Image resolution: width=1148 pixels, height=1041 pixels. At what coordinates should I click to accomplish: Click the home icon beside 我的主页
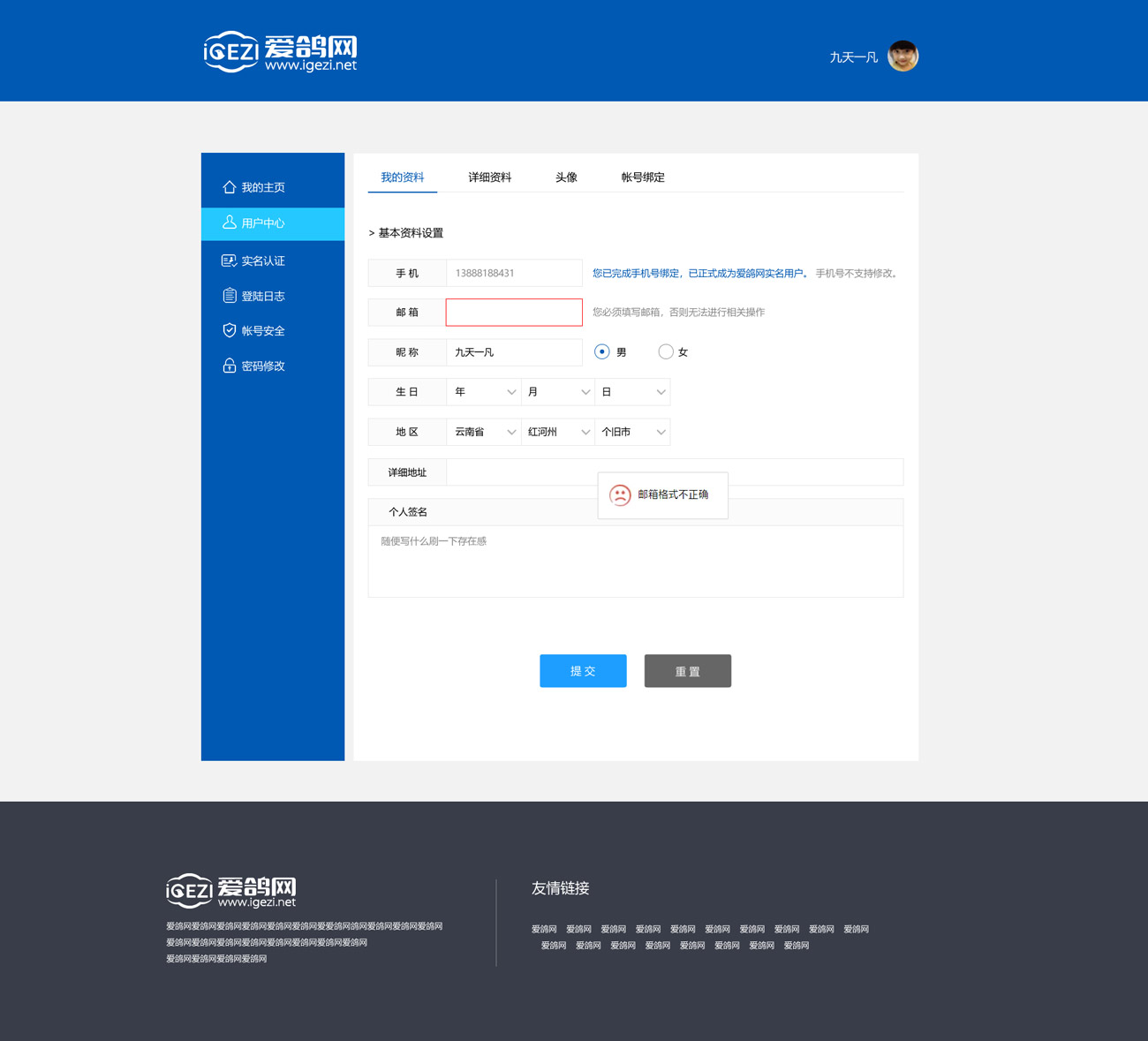tap(230, 187)
